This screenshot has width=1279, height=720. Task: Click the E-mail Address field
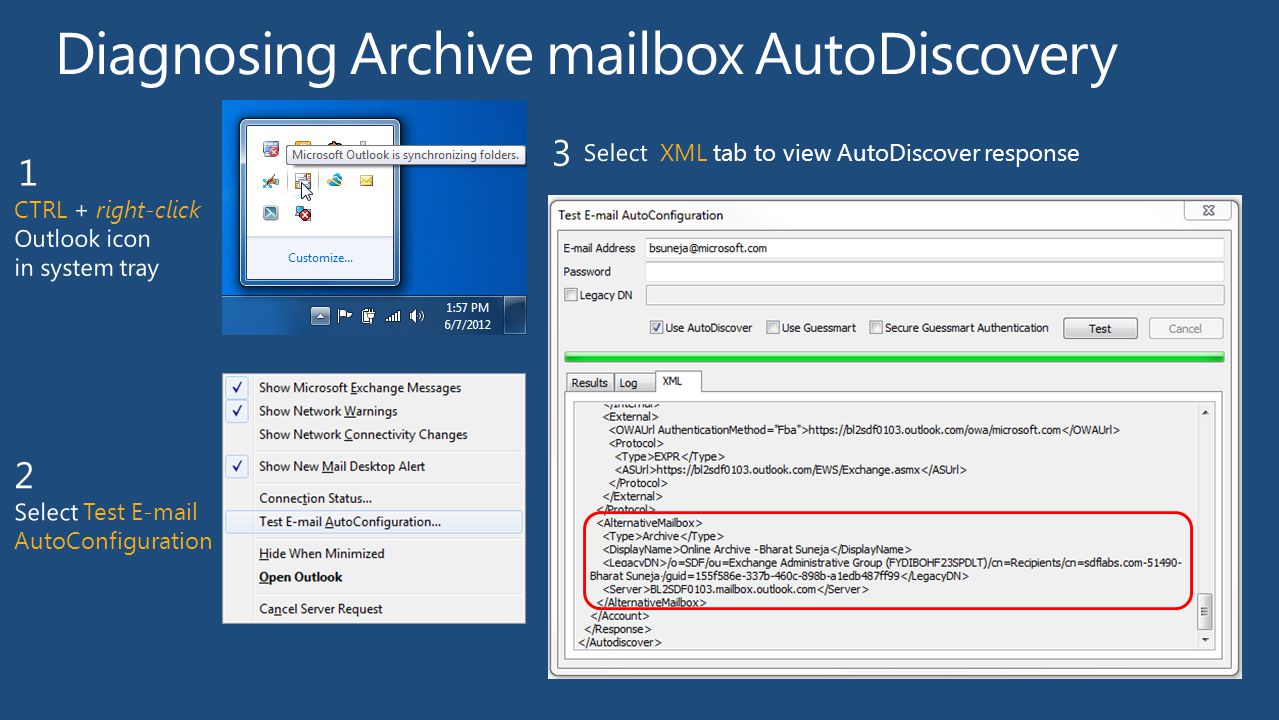tap(934, 248)
